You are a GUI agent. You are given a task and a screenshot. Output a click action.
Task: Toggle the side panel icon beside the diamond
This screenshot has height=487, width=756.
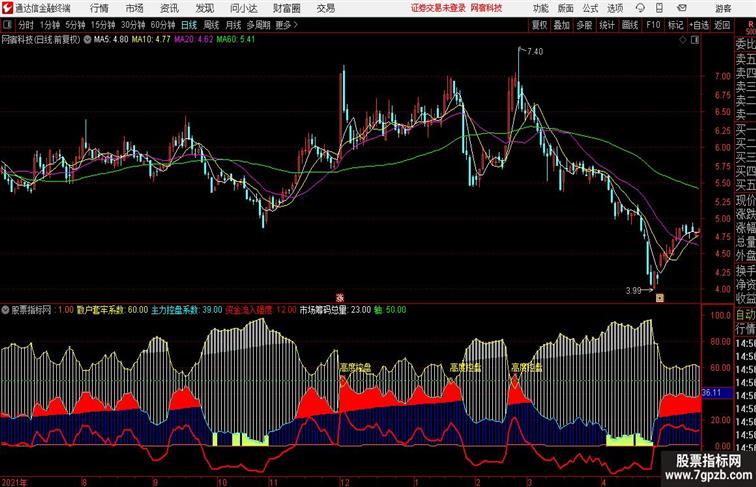(695, 40)
